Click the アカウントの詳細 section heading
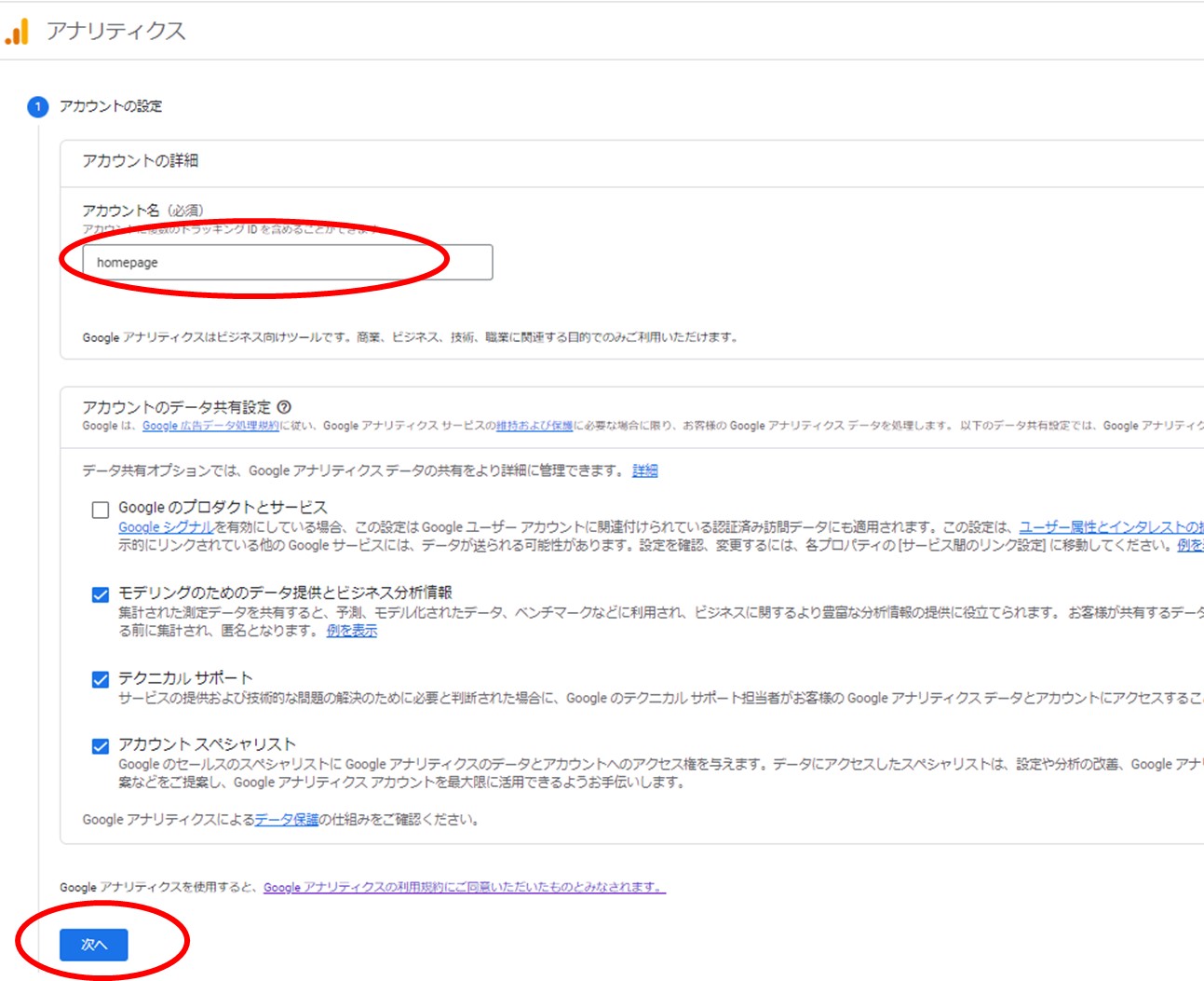 pyautogui.click(x=140, y=161)
